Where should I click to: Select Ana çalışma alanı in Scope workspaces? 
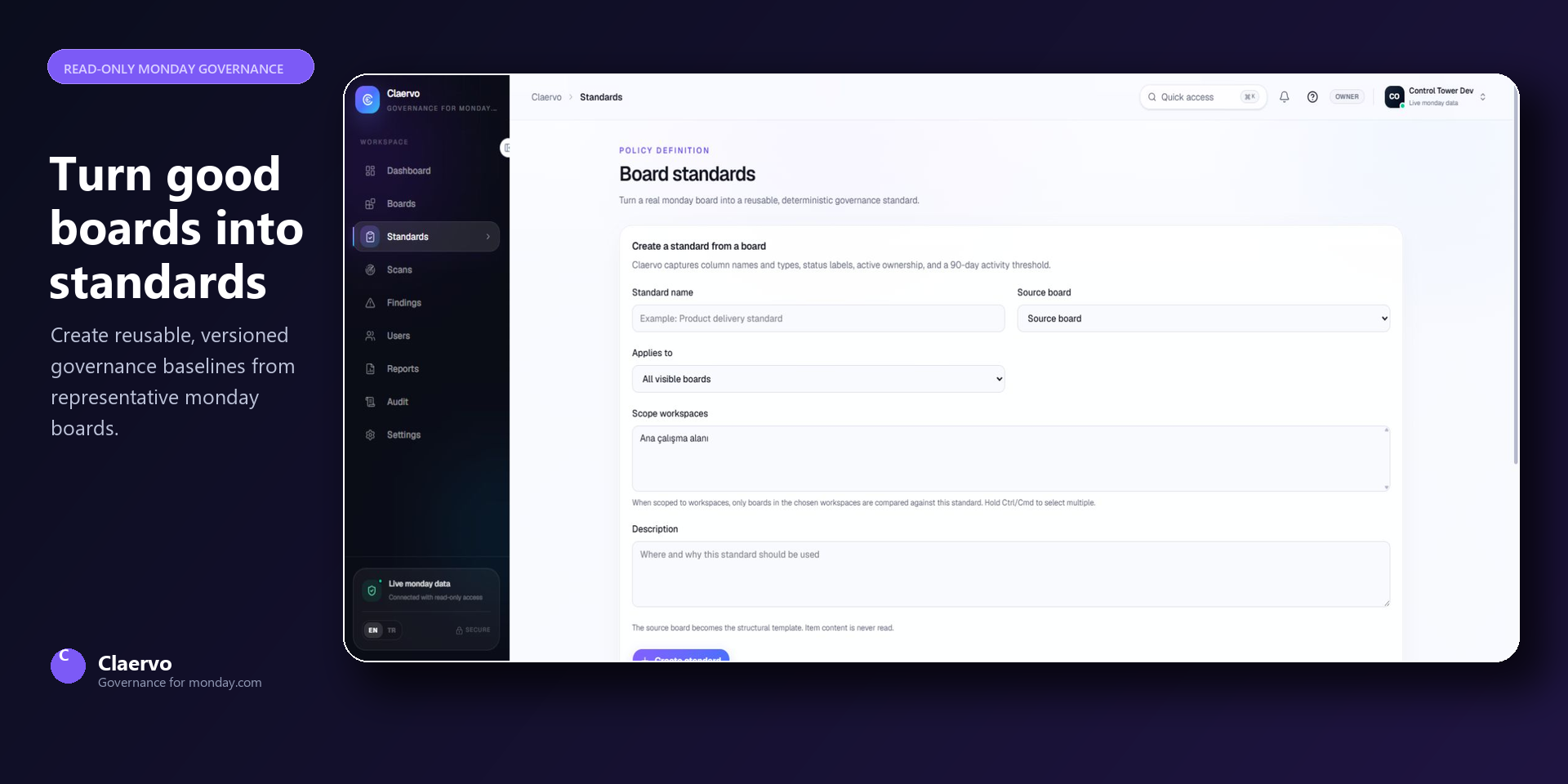point(674,439)
